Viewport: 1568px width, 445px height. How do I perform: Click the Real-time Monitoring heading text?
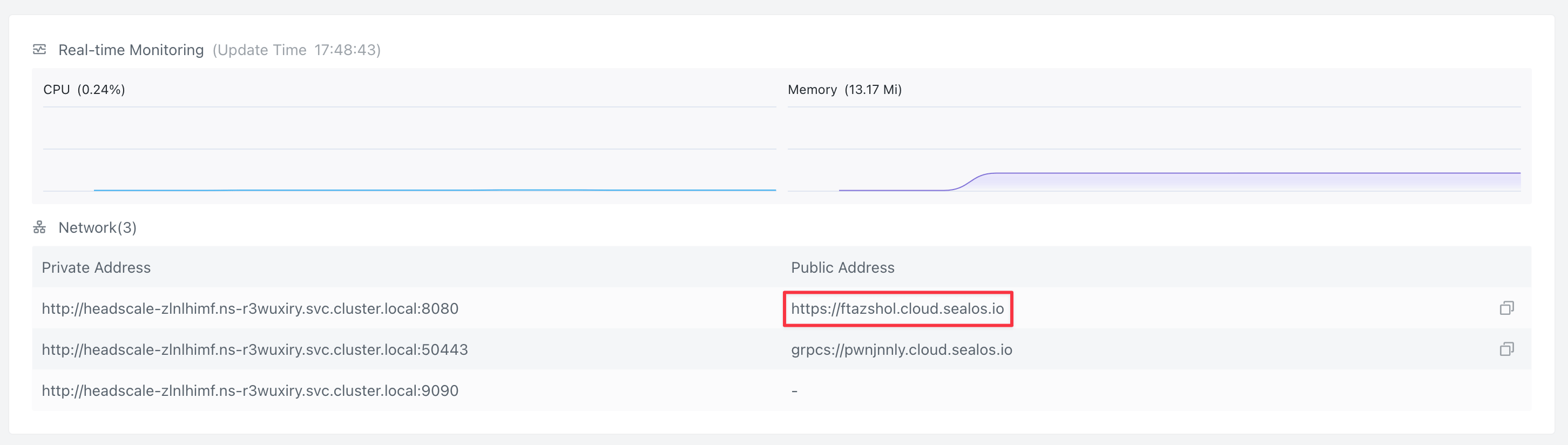[x=131, y=50]
